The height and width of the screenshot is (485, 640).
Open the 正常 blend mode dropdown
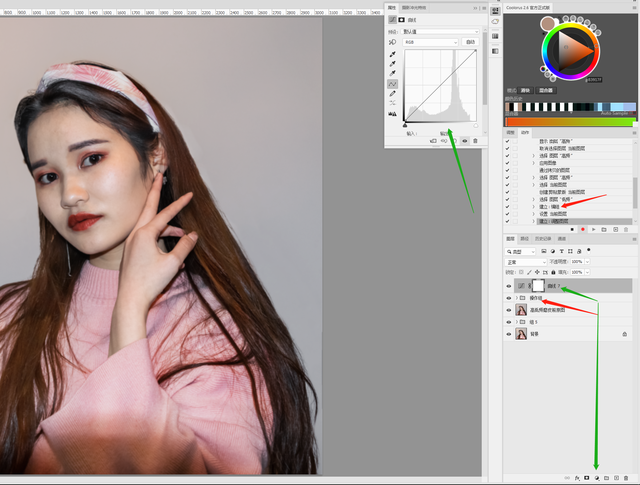point(524,261)
